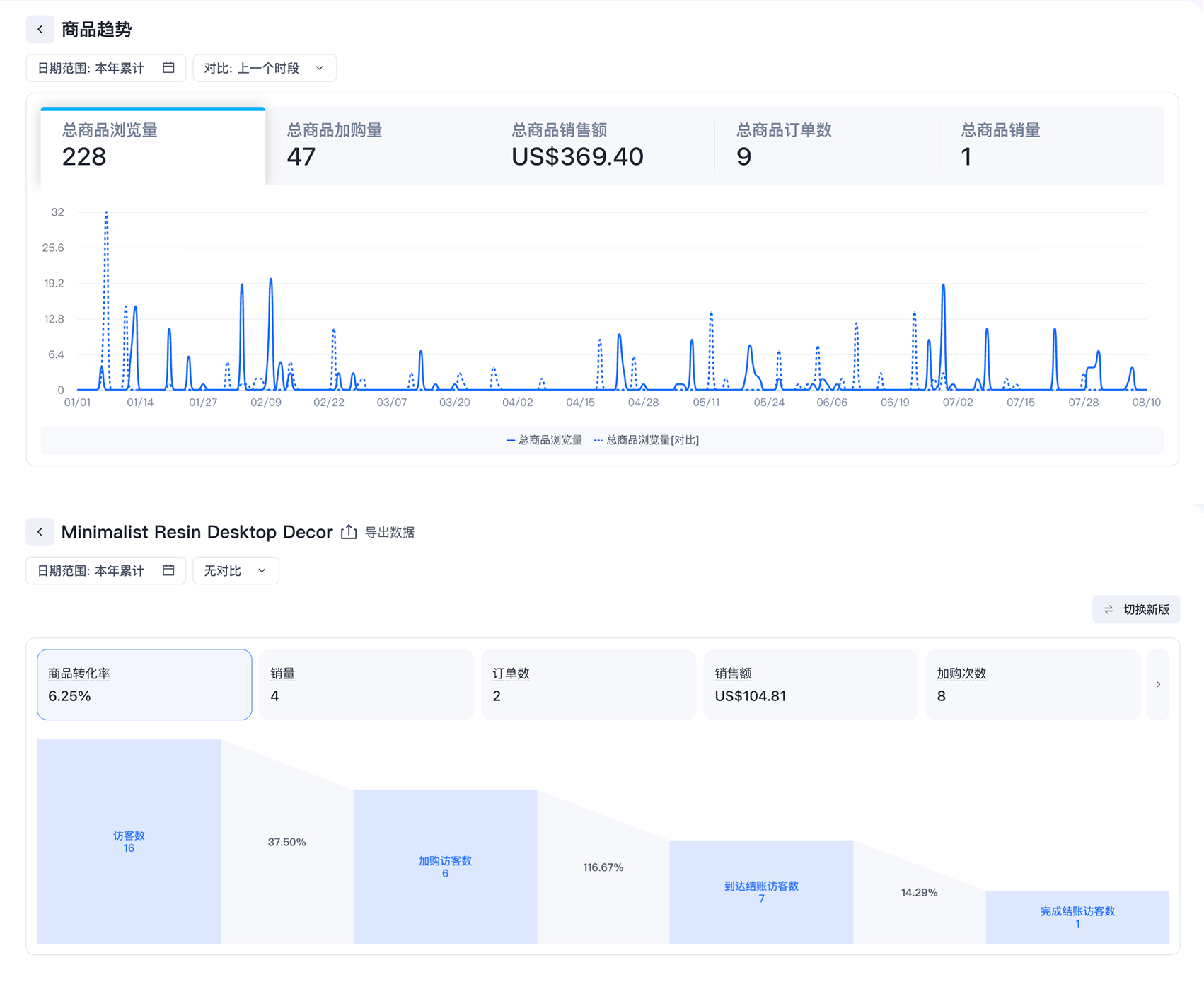This screenshot has width=1204, height=982.
Task: Open the 无对比 comparison dropdown
Action: 236,570
